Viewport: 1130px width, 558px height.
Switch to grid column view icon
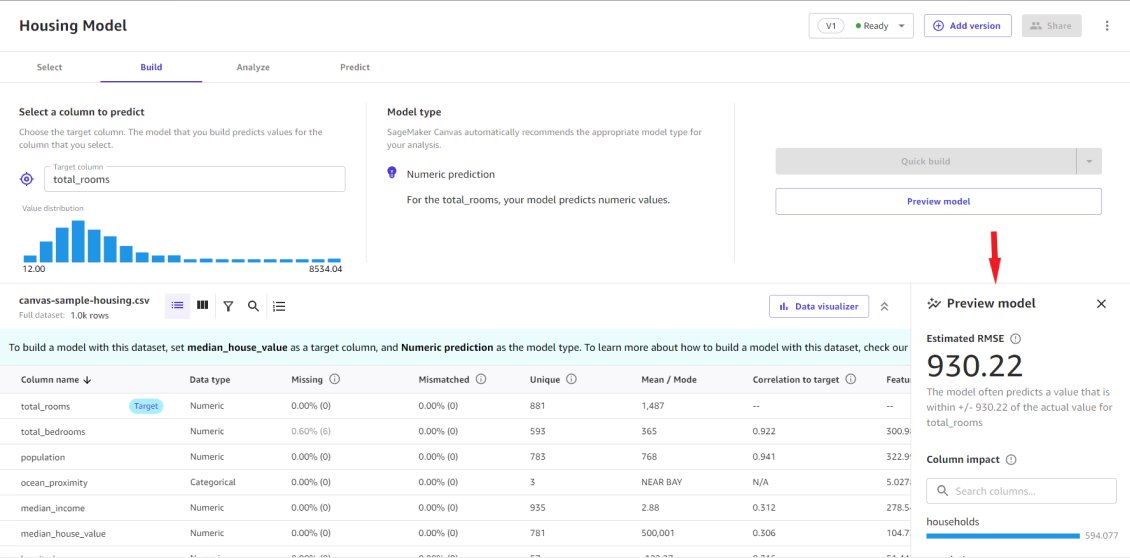(x=203, y=306)
